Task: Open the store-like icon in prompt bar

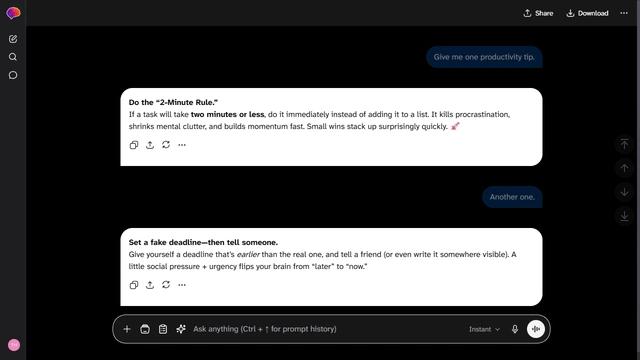Action: pos(145,329)
